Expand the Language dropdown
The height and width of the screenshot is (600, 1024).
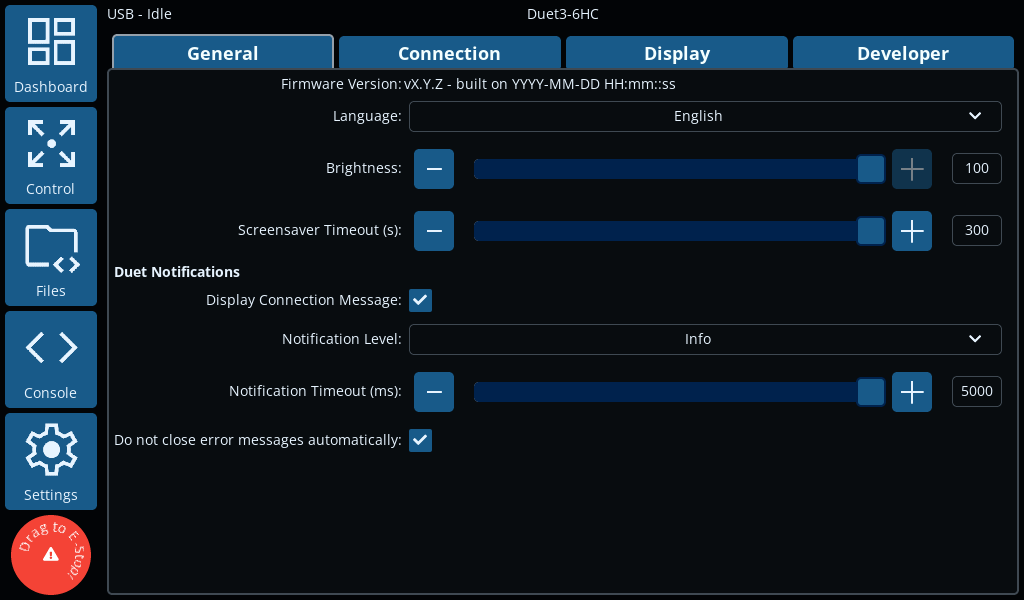[x=705, y=116]
